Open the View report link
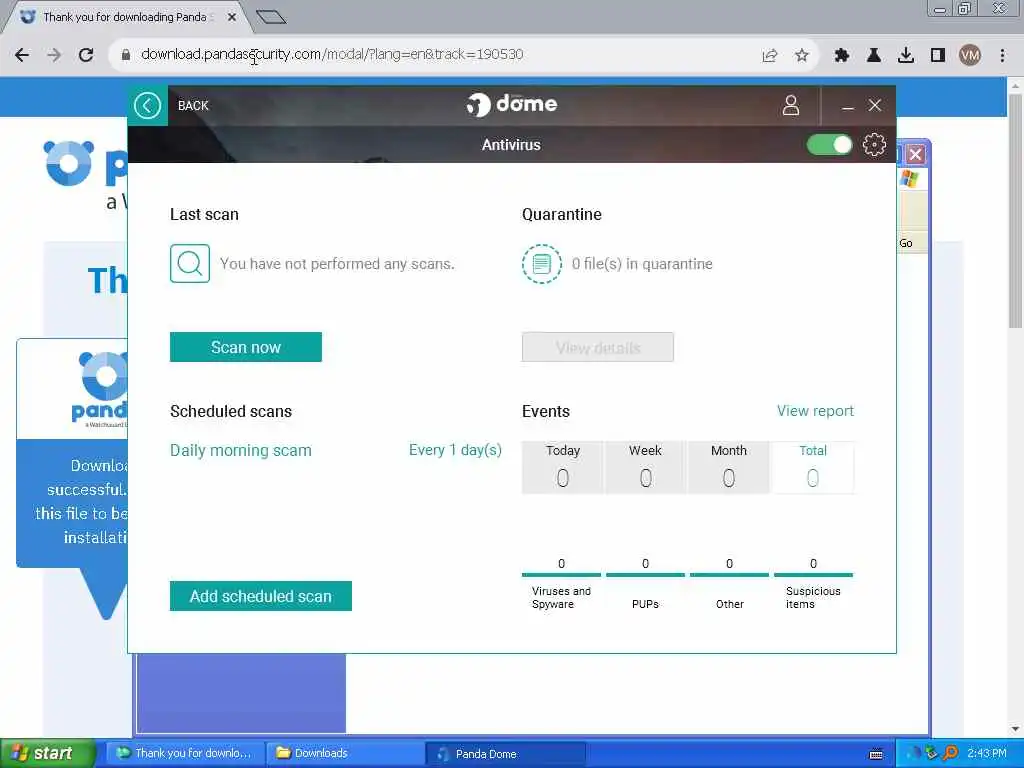 point(815,411)
